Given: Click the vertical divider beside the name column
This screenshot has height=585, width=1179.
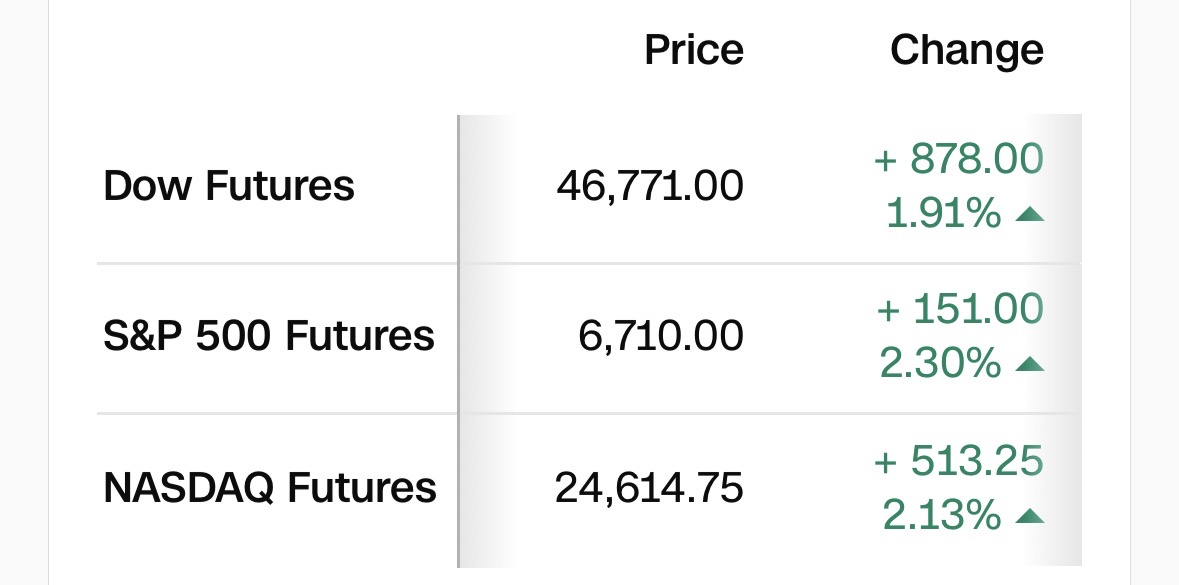Looking at the screenshot, I should pos(458,340).
